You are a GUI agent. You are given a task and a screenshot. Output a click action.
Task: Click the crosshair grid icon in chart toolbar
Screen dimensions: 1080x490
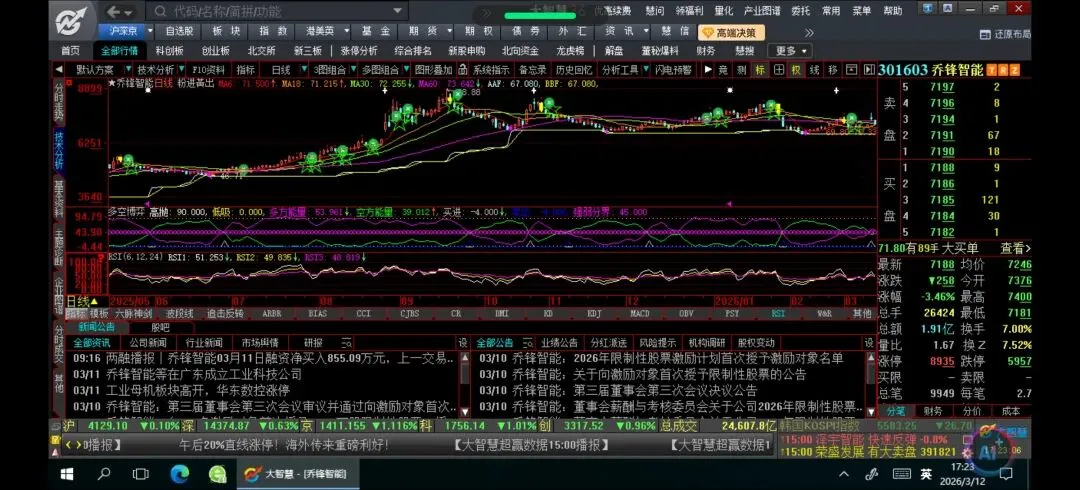pos(778,70)
